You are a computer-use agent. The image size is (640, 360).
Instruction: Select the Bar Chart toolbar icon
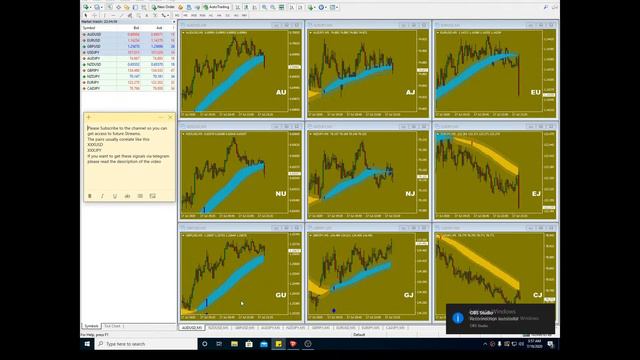point(238,7)
